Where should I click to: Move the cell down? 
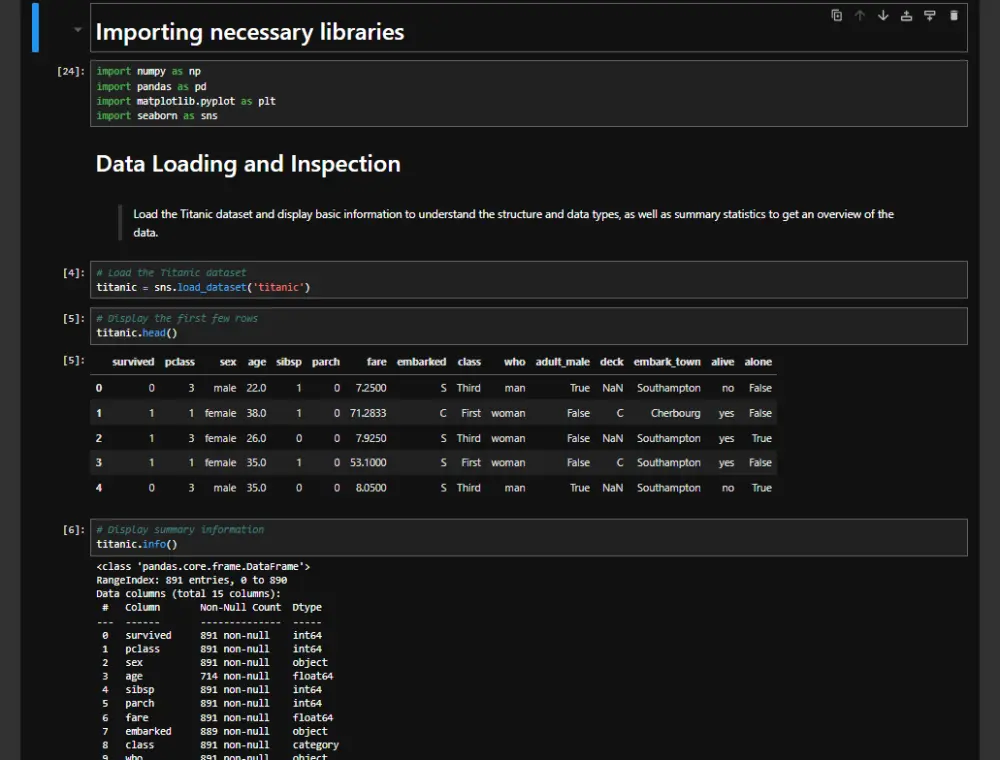883,15
